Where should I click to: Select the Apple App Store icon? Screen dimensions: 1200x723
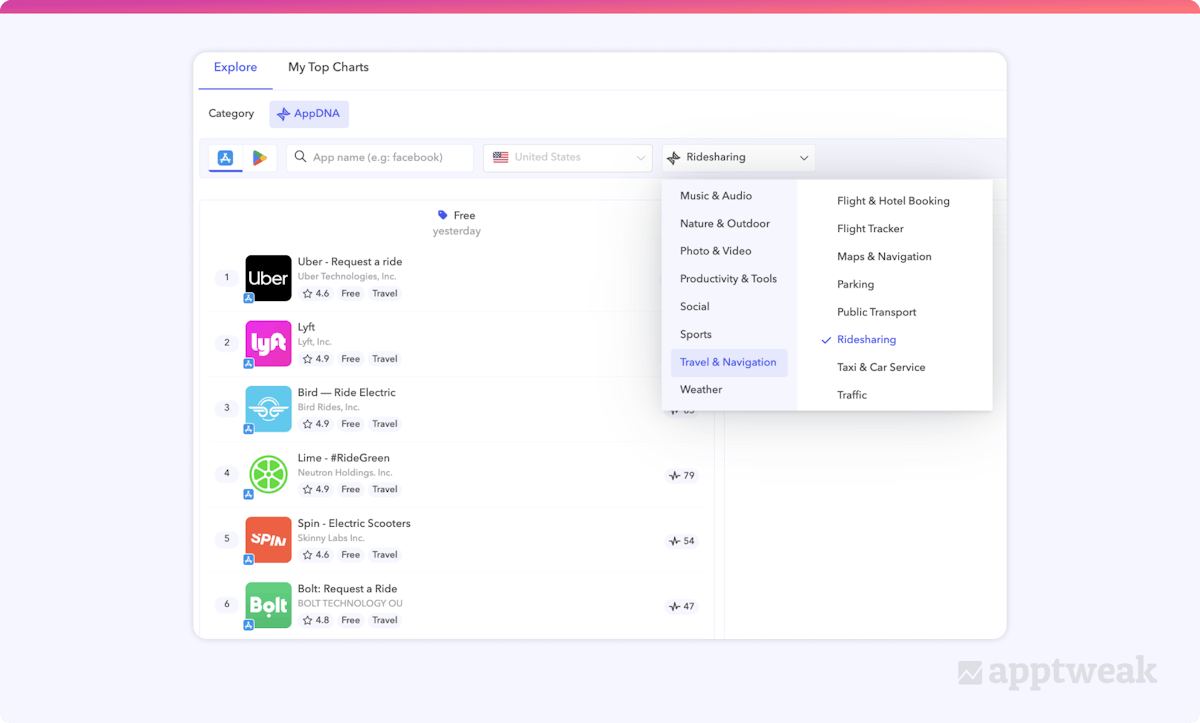pyautogui.click(x=225, y=157)
